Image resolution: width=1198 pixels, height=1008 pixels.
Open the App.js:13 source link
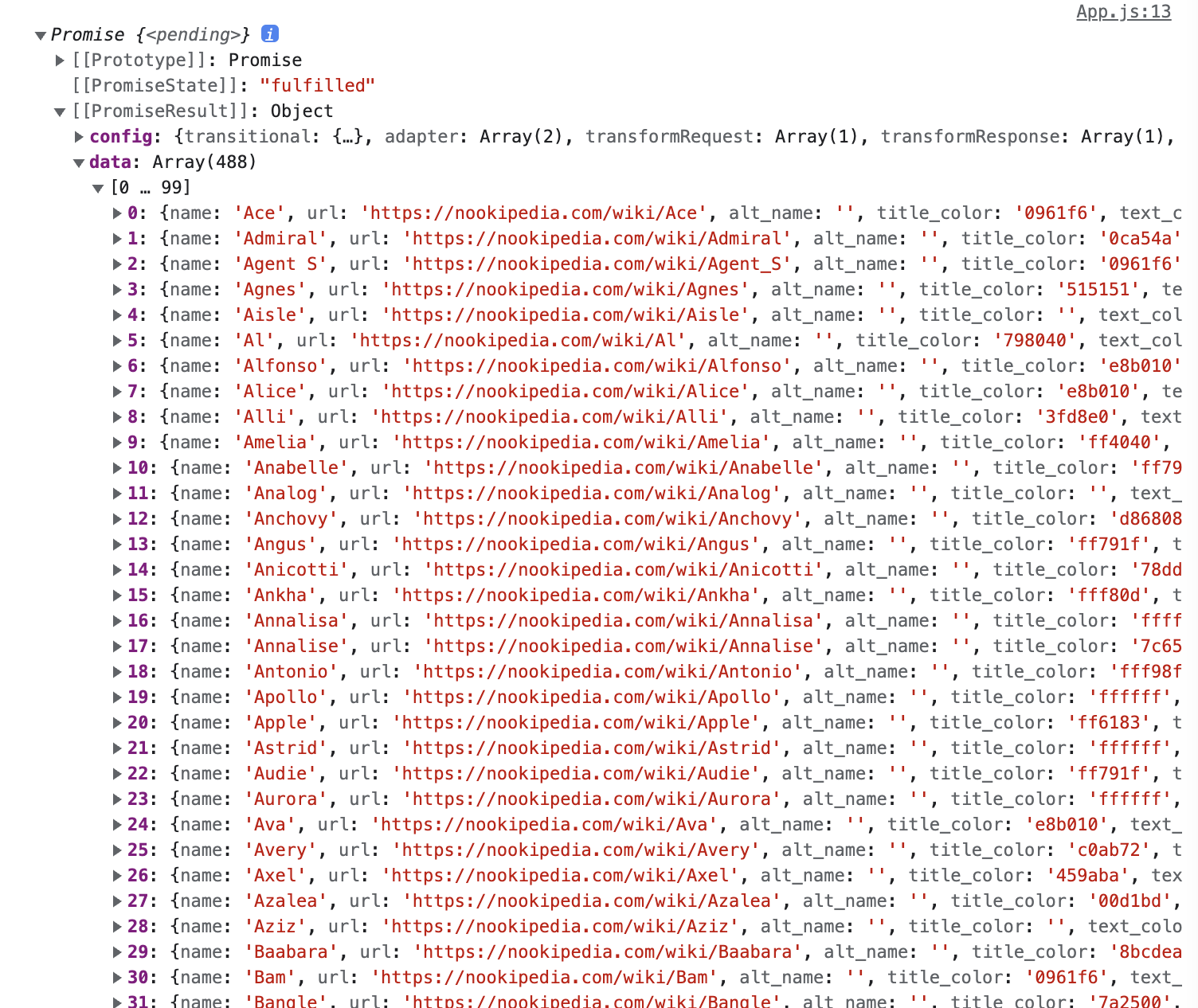point(1123,11)
